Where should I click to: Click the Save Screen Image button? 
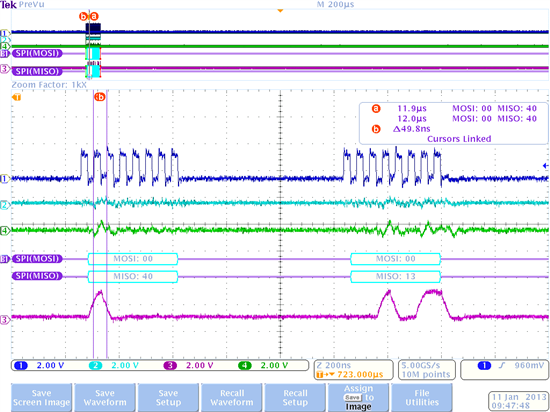[x=41, y=398]
